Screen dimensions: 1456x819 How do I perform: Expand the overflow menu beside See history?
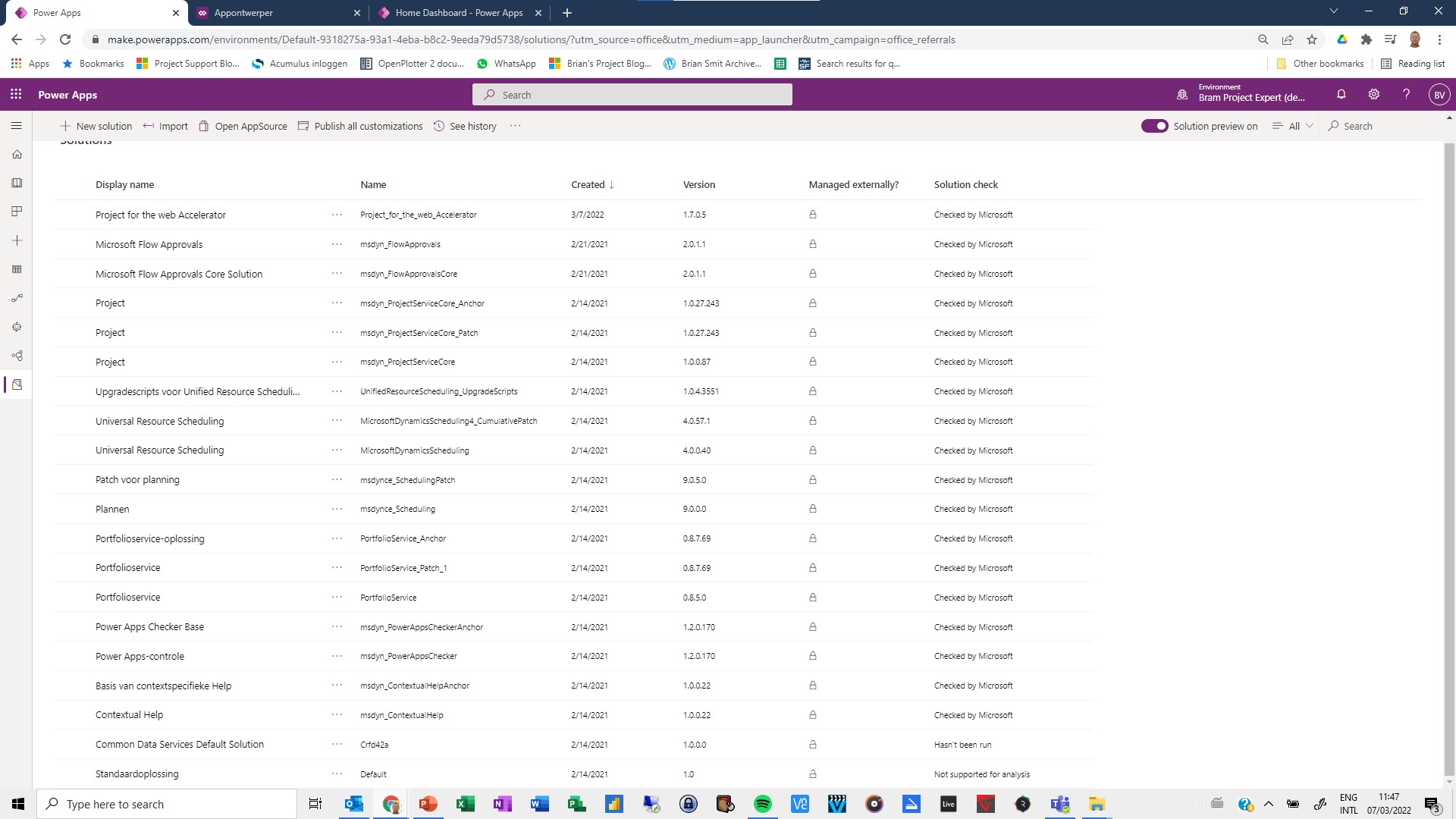click(x=515, y=126)
